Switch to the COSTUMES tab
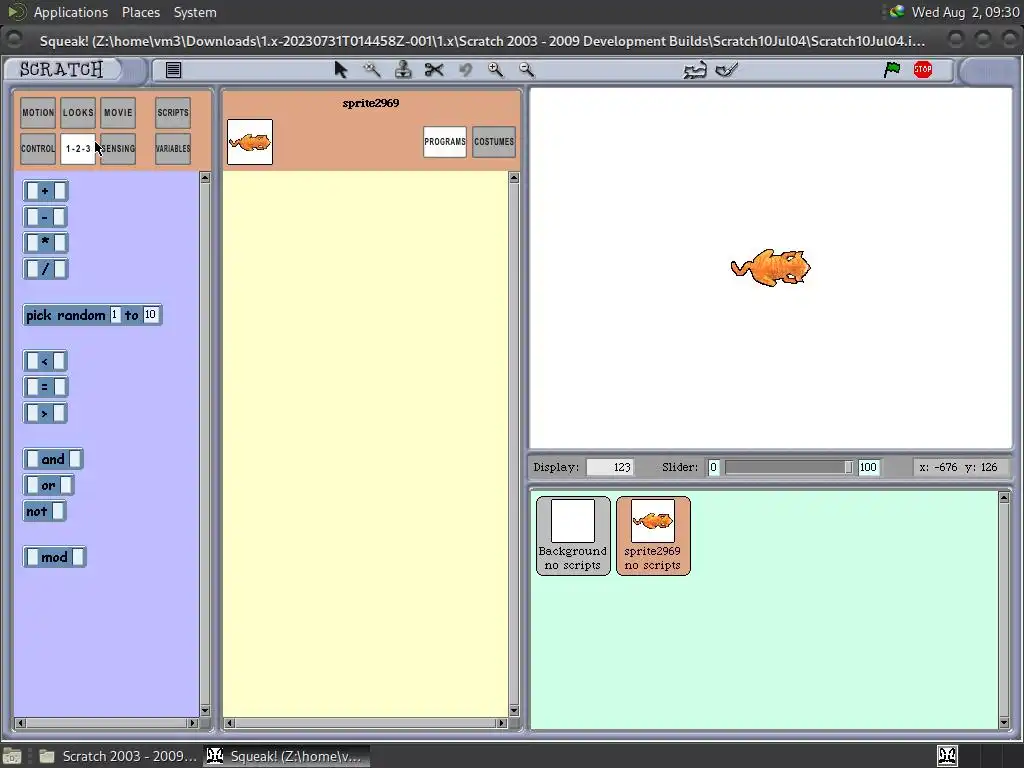 [x=494, y=142]
